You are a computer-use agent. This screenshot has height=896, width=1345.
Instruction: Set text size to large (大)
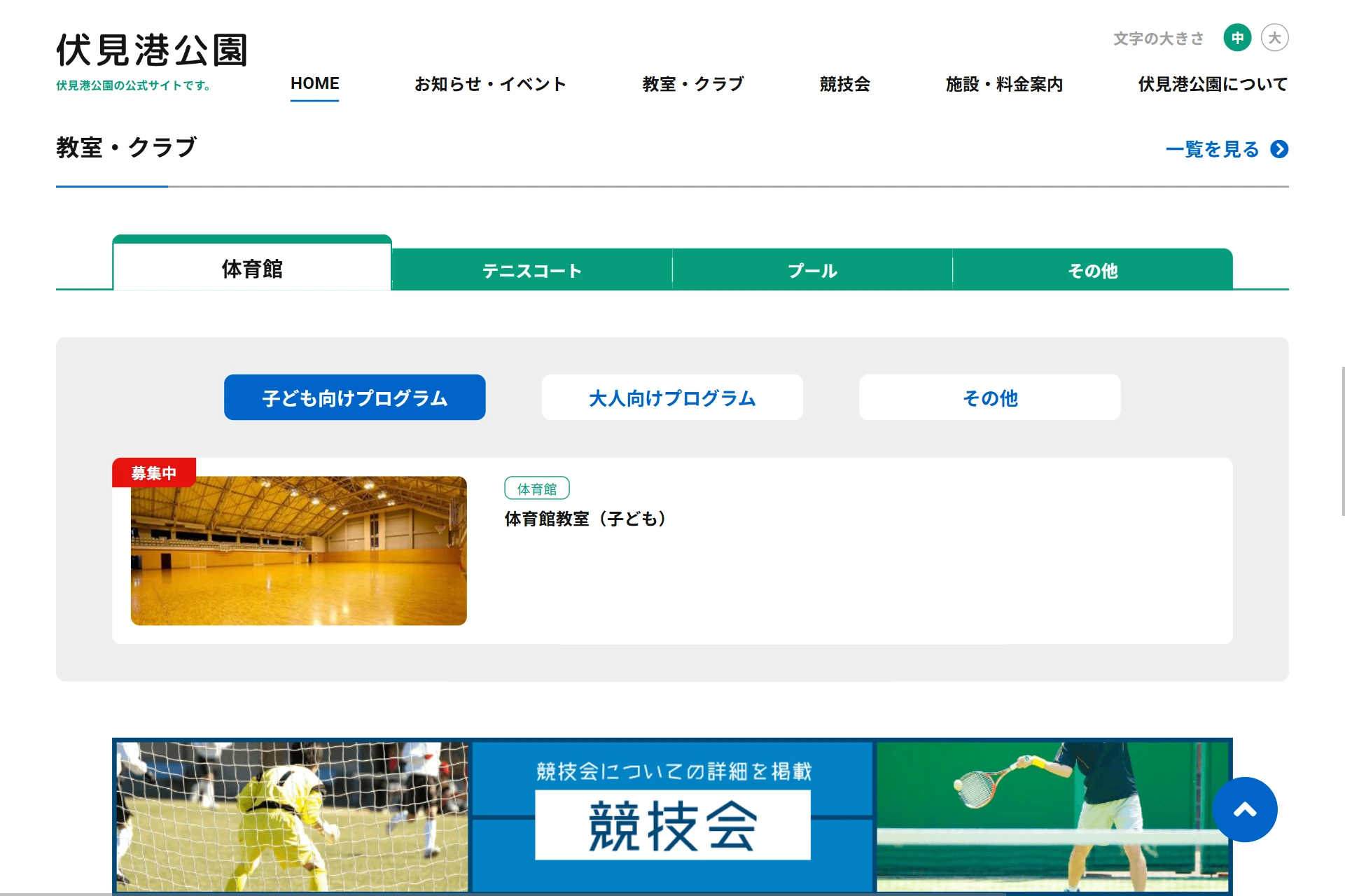[x=1274, y=38]
